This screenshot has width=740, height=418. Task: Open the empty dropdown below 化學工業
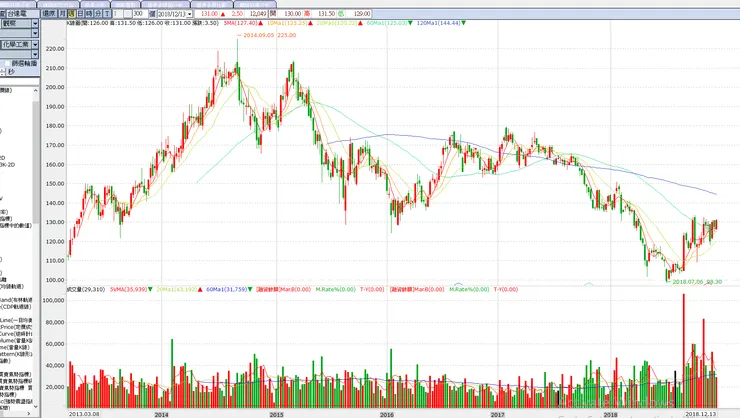(x=35, y=54)
